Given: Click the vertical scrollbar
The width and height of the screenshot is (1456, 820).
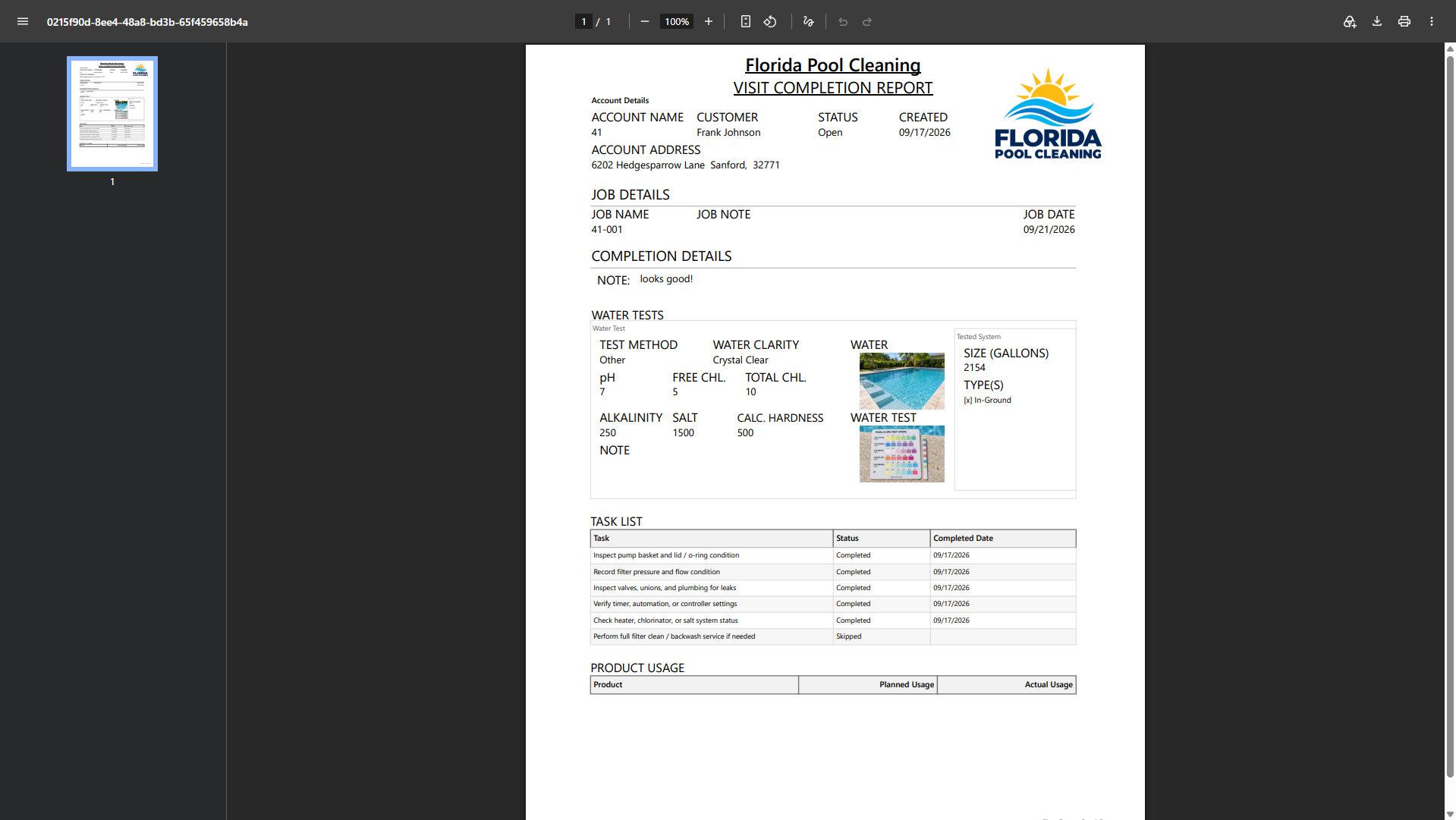Looking at the screenshot, I should click(x=1450, y=417).
